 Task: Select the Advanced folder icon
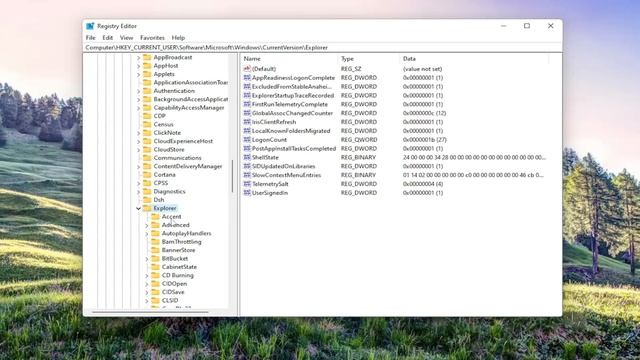click(156, 225)
